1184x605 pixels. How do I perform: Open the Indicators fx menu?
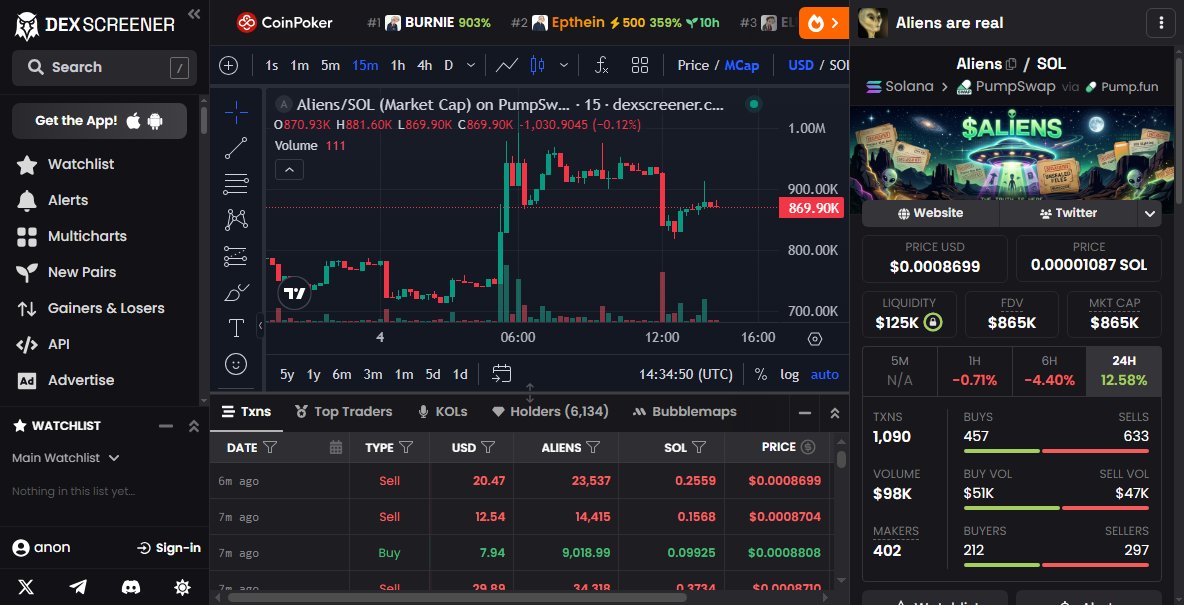tap(601, 66)
